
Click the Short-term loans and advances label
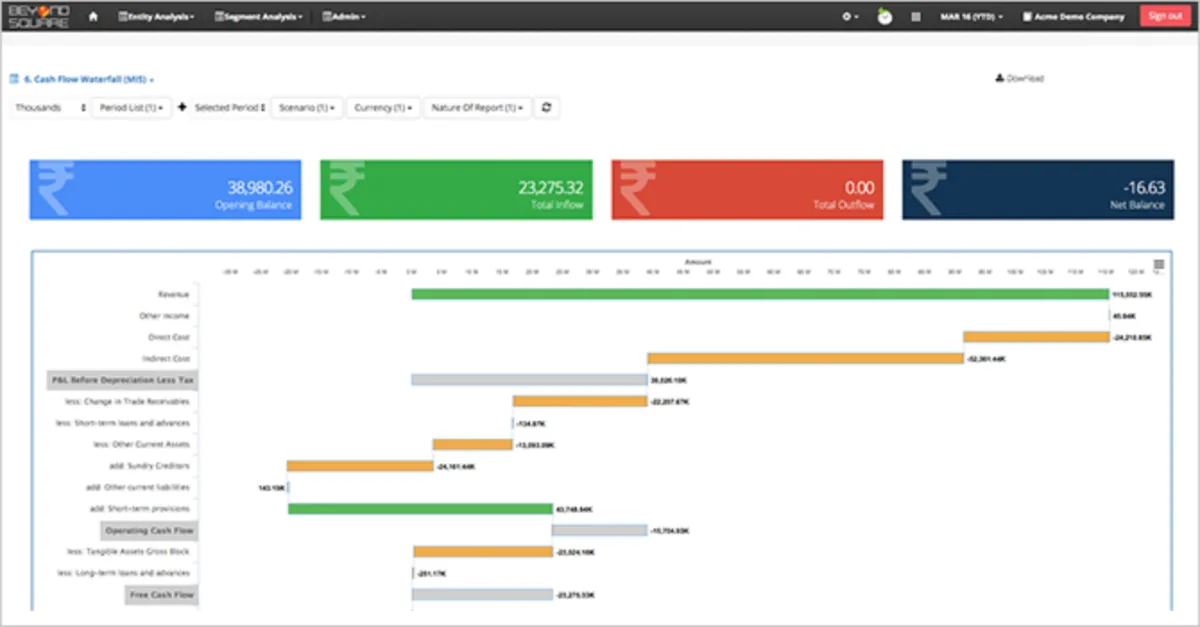(x=123, y=423)
